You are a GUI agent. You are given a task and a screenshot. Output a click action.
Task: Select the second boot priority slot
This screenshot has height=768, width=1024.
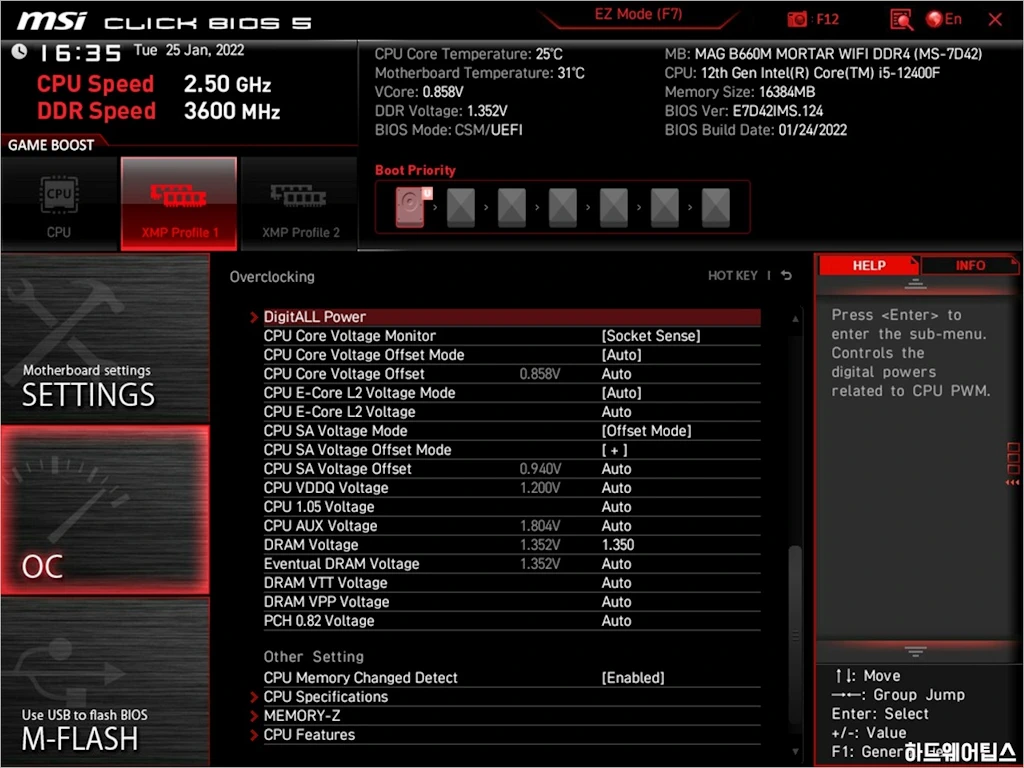point(460,207)
